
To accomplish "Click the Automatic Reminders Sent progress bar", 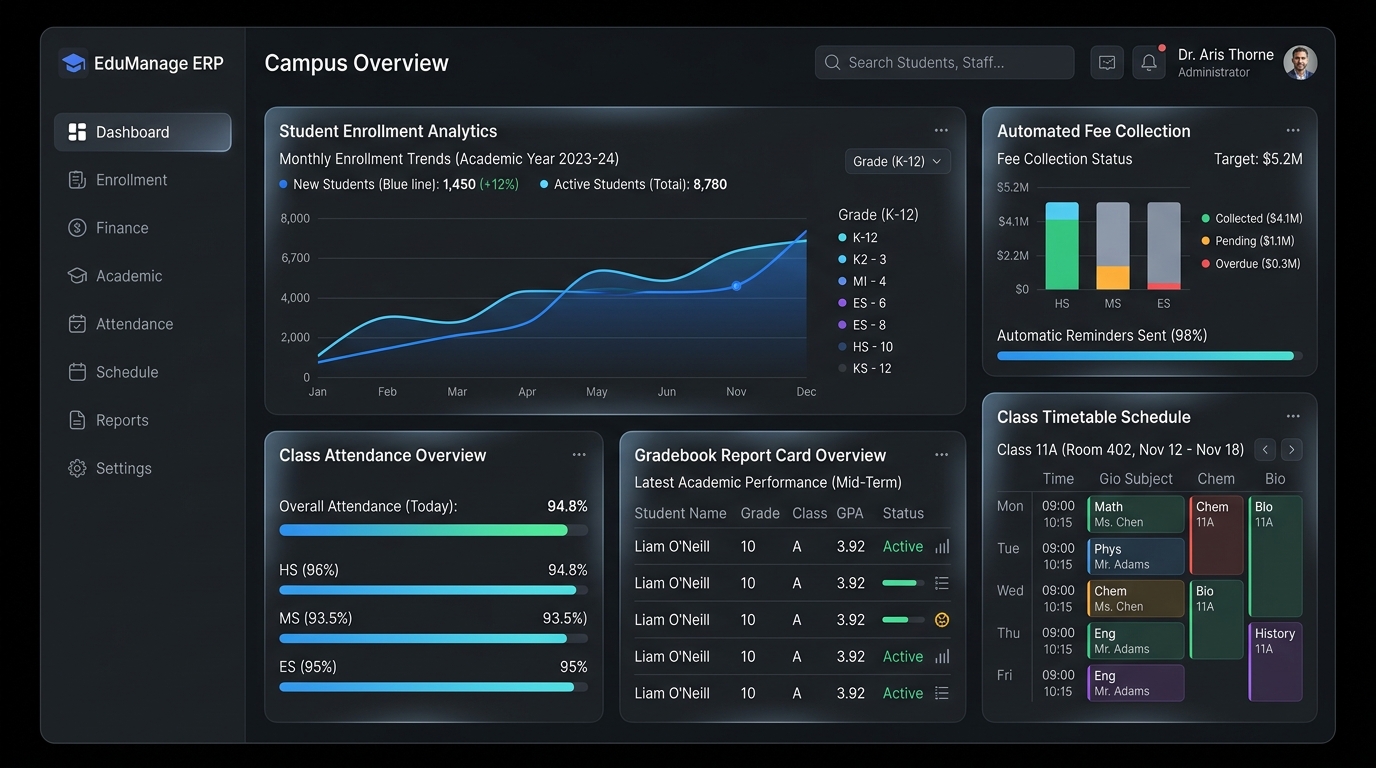I will [x=1150, y=355].
